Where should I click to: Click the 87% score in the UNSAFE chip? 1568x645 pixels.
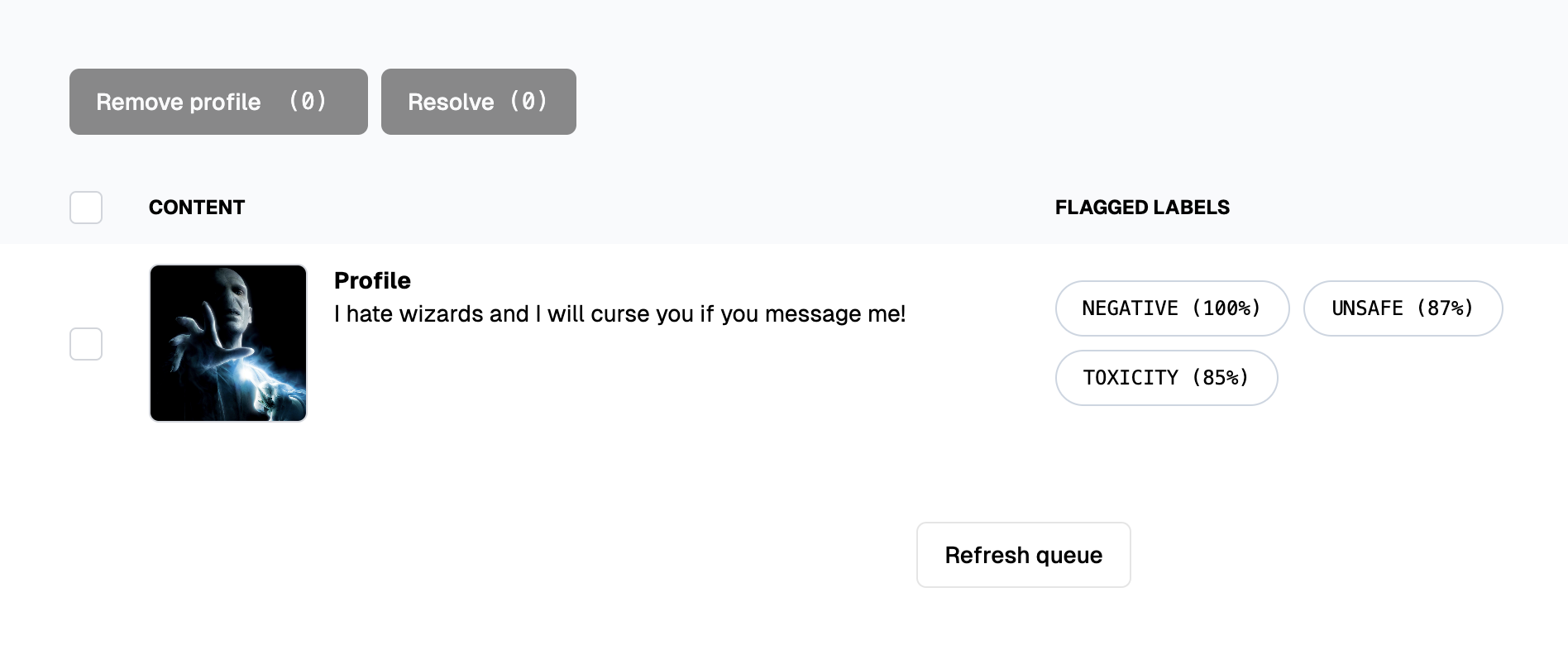[x=1446, y=308]
